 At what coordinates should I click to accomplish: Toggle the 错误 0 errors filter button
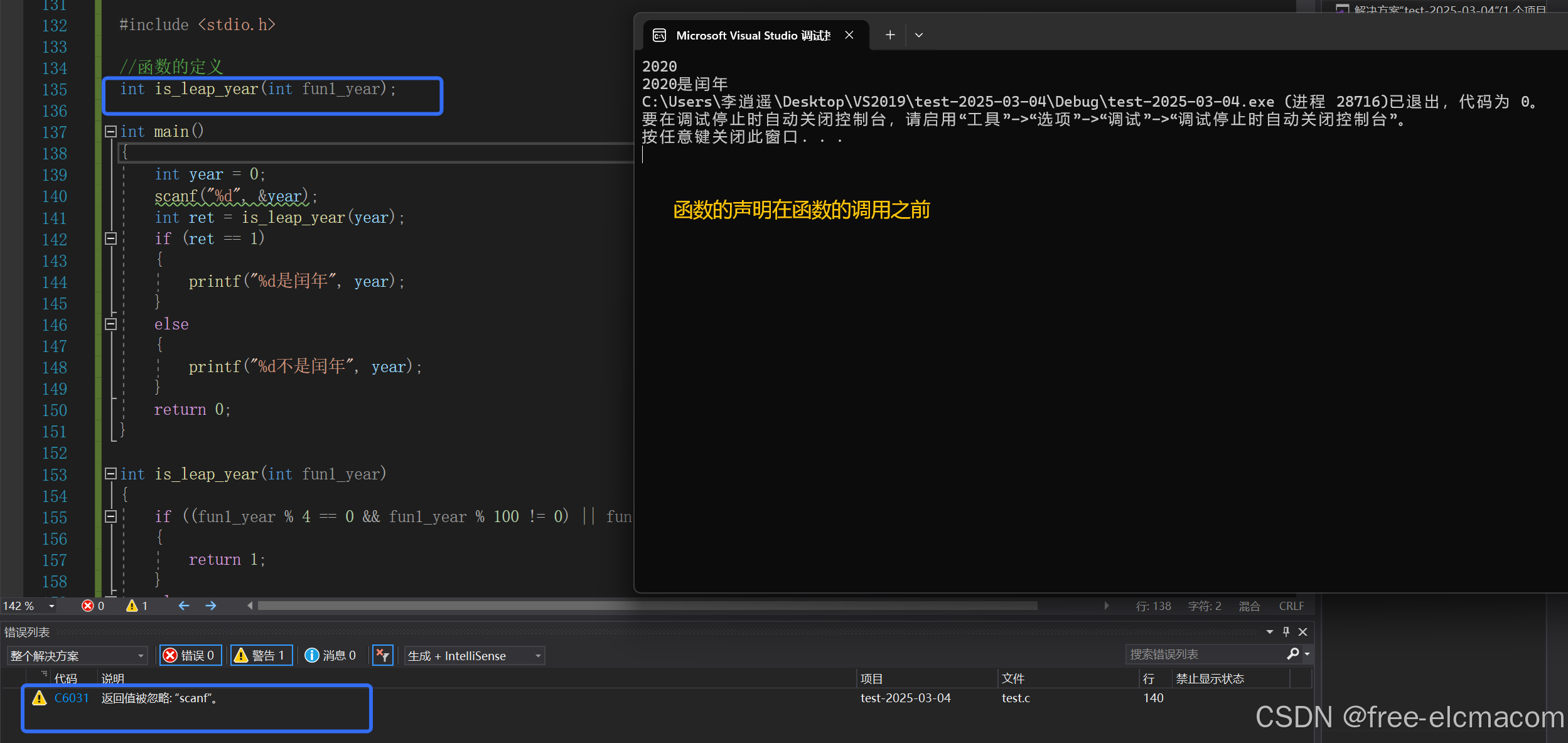190,656
